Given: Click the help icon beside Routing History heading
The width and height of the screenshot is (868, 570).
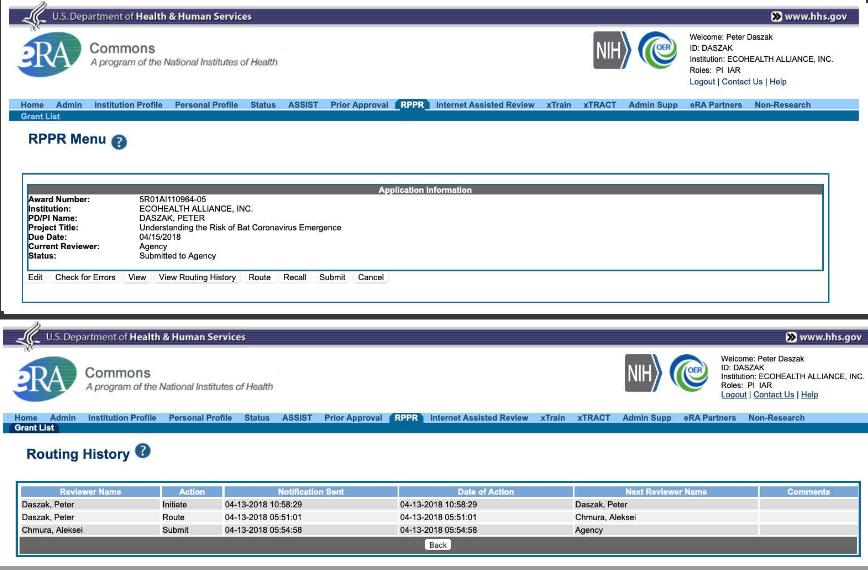Looking at the screenshot, I should pyautogui.click(x=143, y=452).
